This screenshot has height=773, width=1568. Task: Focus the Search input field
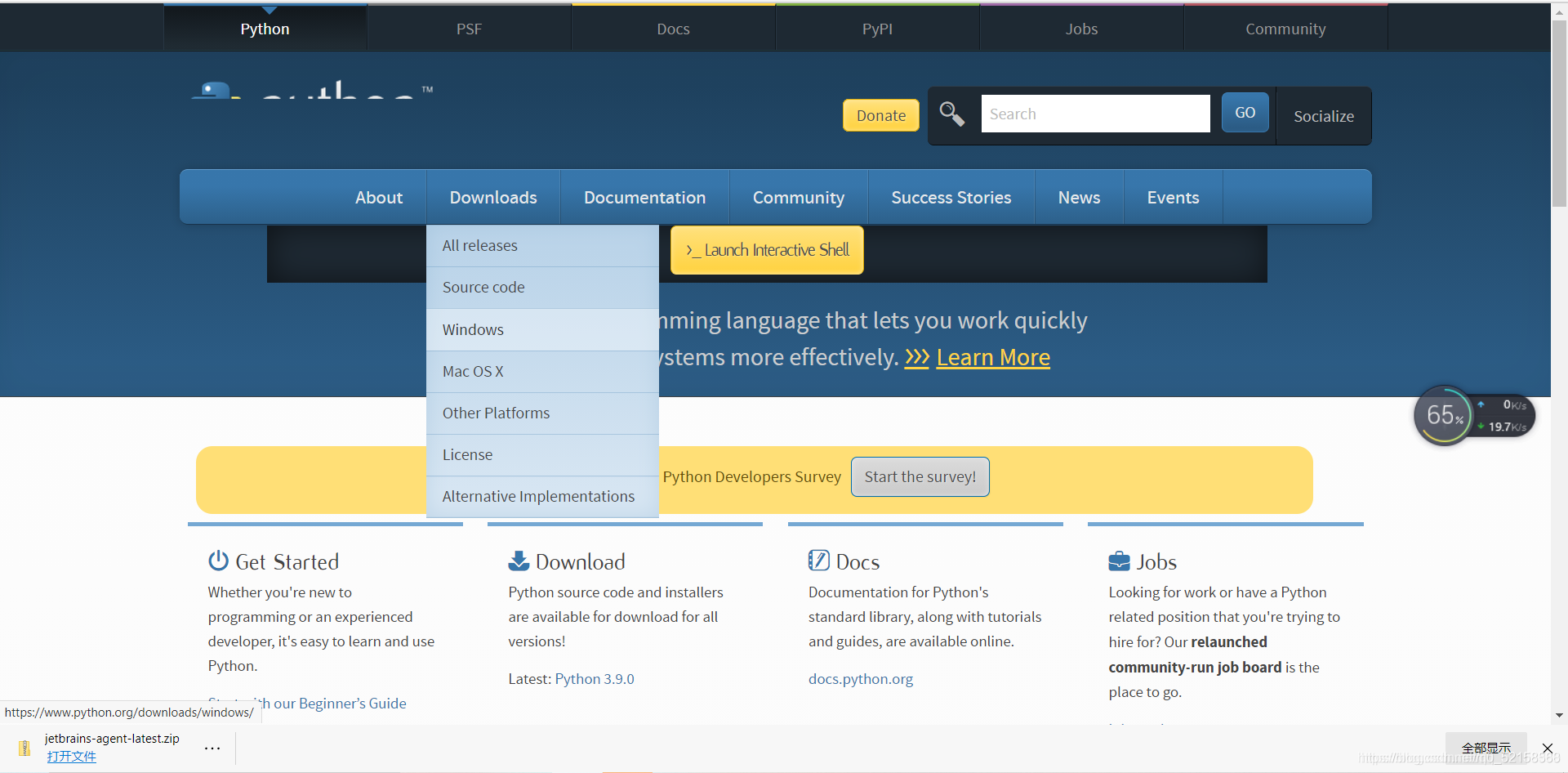click(1095, 114)
